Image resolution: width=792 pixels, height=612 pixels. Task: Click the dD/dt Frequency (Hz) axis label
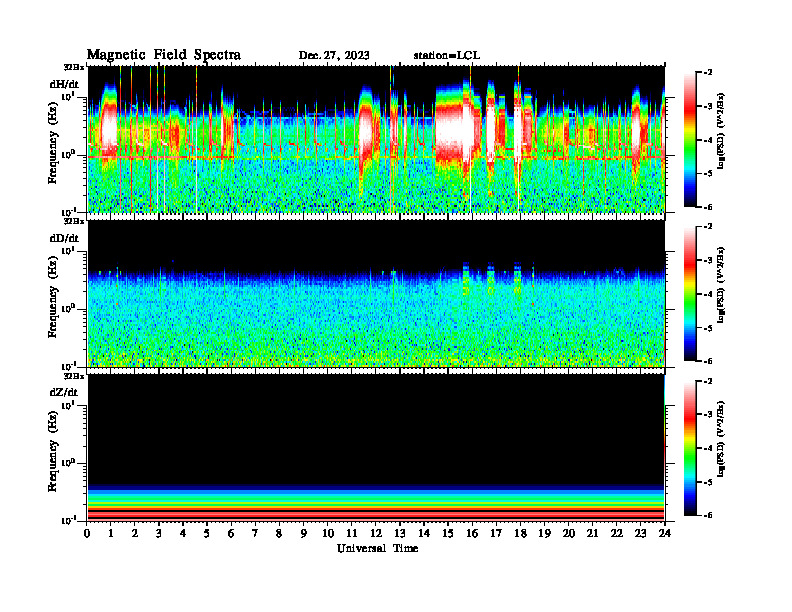[x=53, y=299]
